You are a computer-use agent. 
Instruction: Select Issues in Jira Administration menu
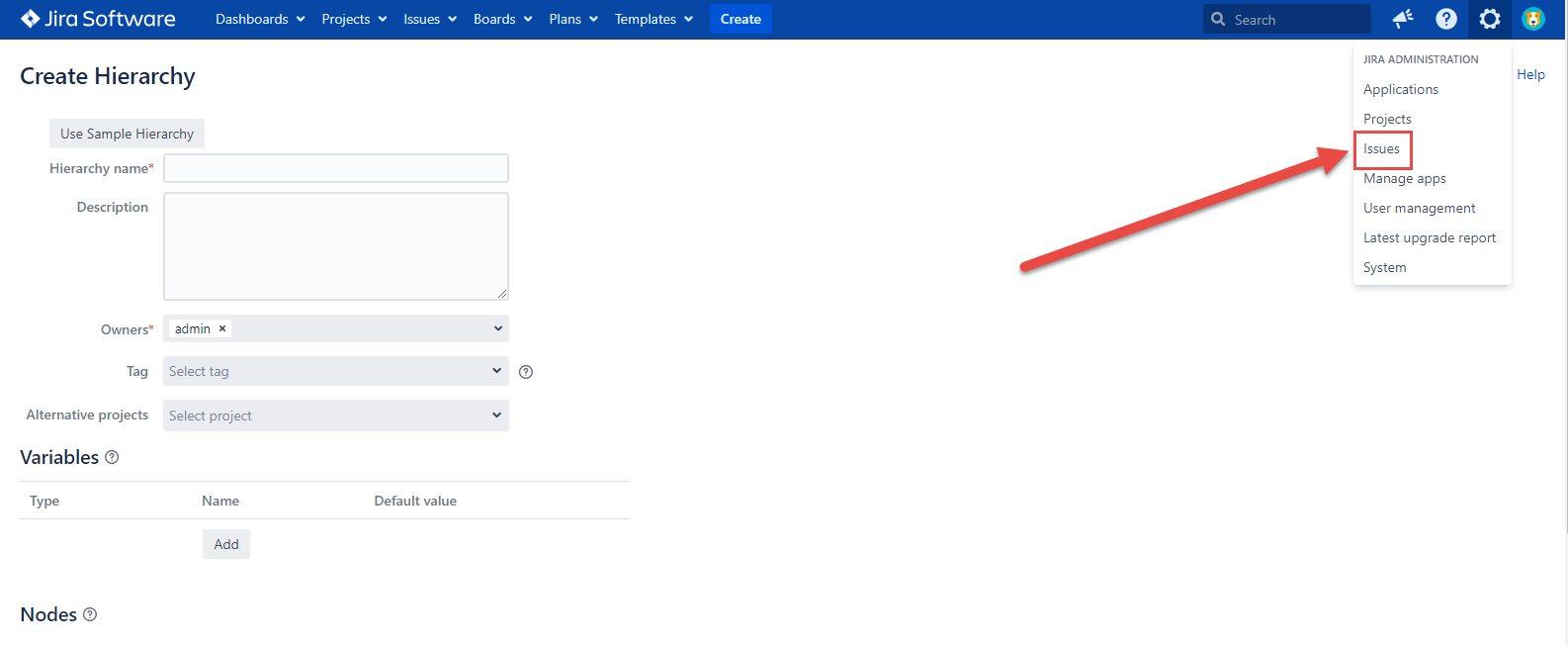click(1381, 148)
